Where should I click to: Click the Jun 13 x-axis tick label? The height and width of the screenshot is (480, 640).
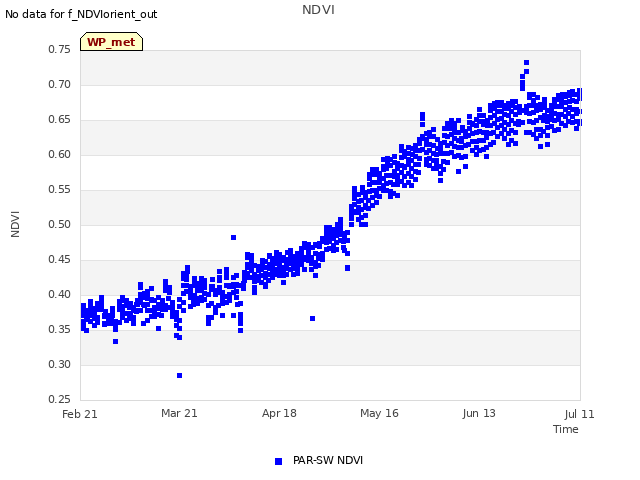[479, 413]
